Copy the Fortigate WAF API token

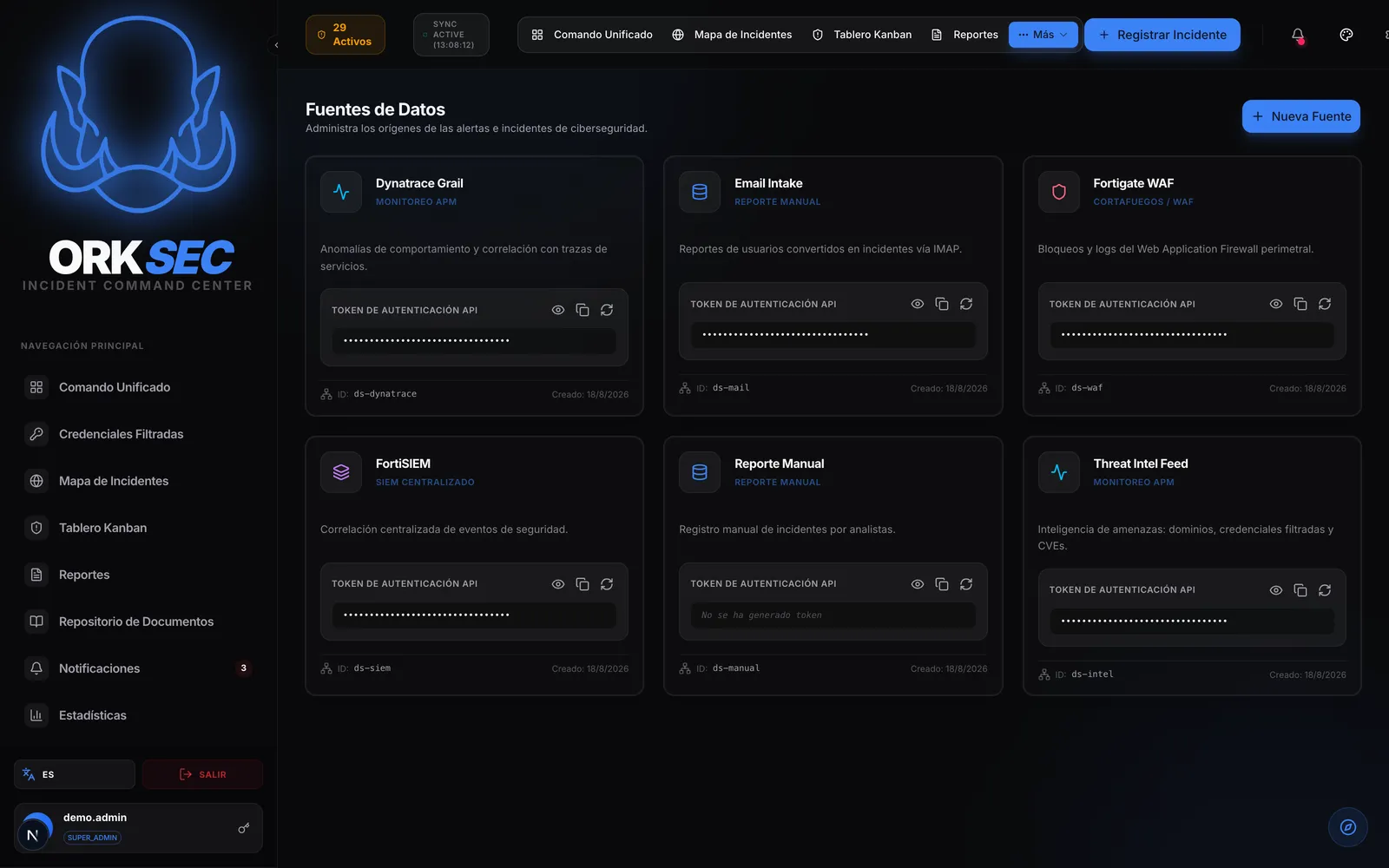coord(1300,304)
